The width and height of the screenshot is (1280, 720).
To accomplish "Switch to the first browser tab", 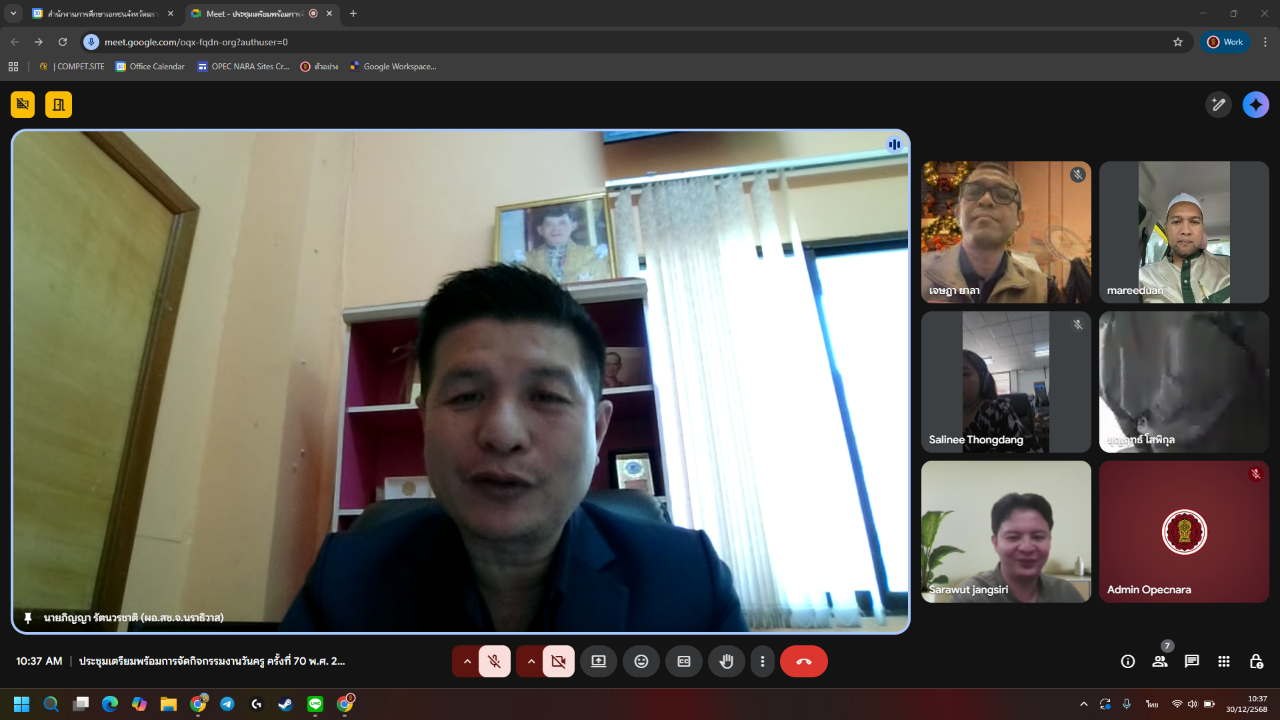I will click(x=102, y=14).
